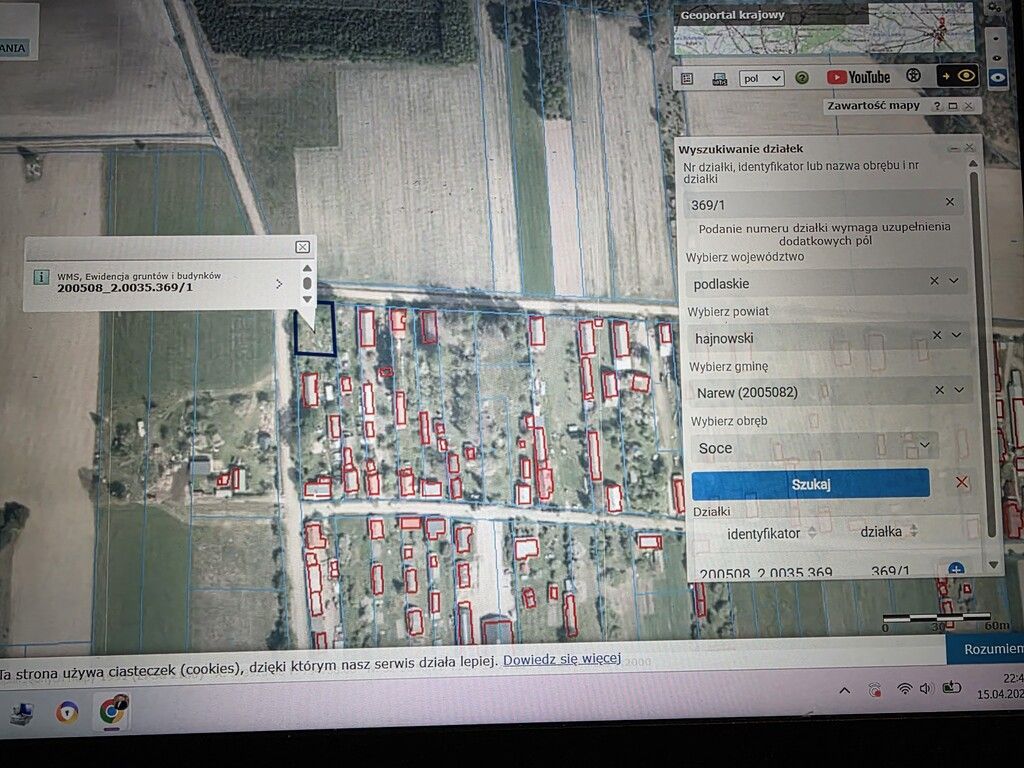The height and width of the screenshot is (768, 1024).
Task: Open the battery status icon
Action: click(x=952, y=686)
